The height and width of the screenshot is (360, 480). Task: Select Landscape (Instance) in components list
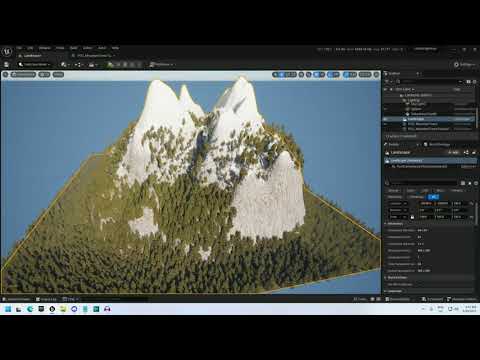(431, 160)
